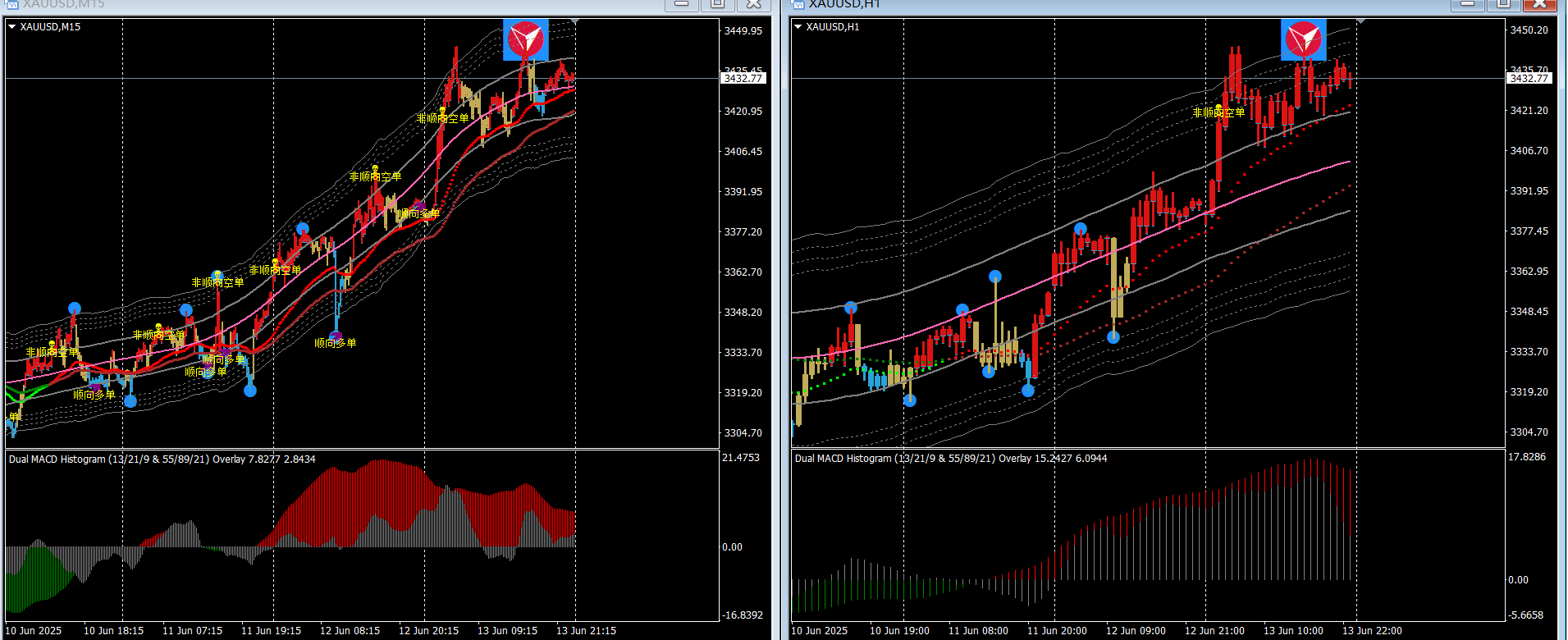Click the red arrow logo in M15 chart
This screenshot has height=640, width=1568.
(x=526, y=39)
